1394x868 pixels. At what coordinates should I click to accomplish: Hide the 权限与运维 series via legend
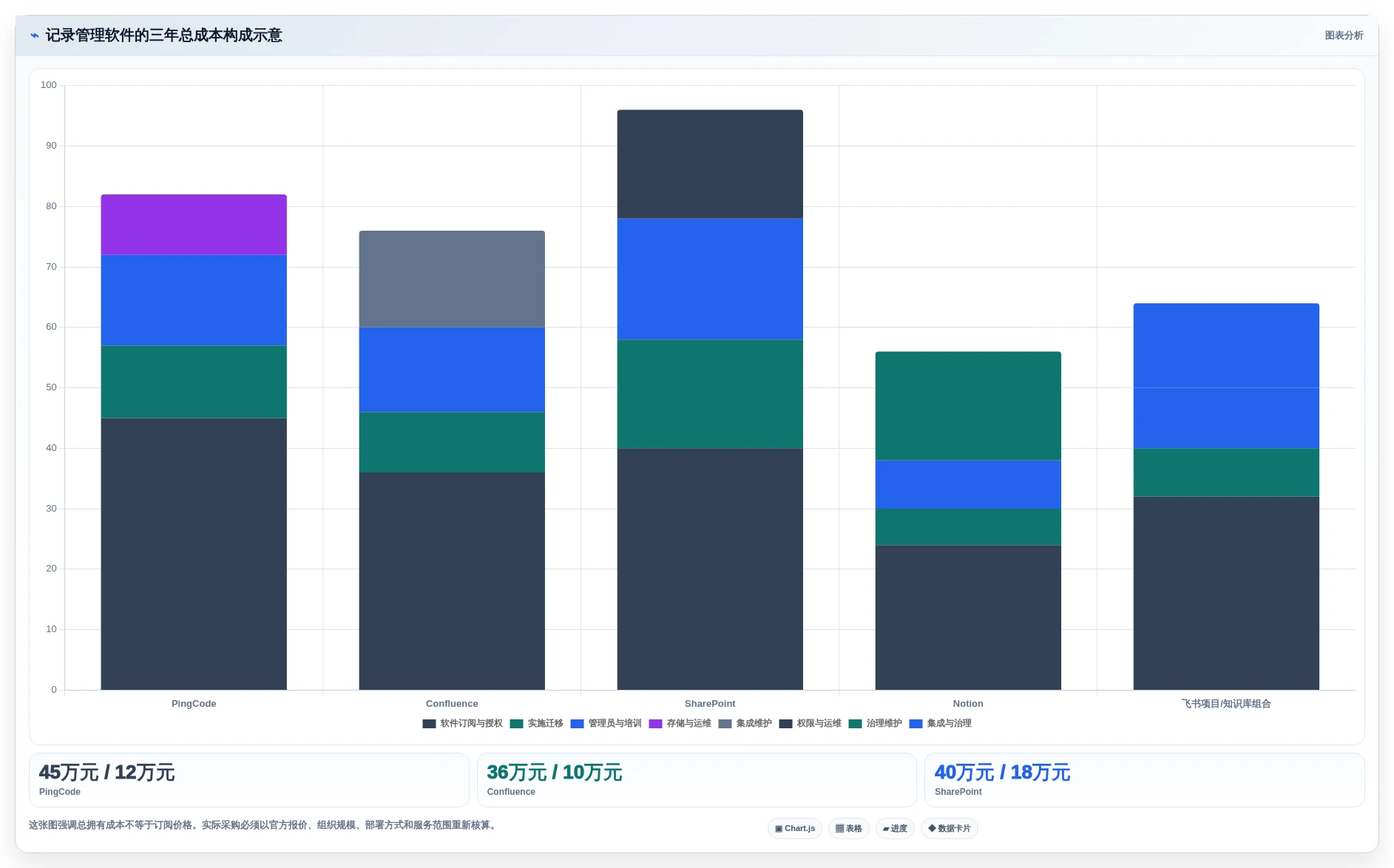coord(810,723)
